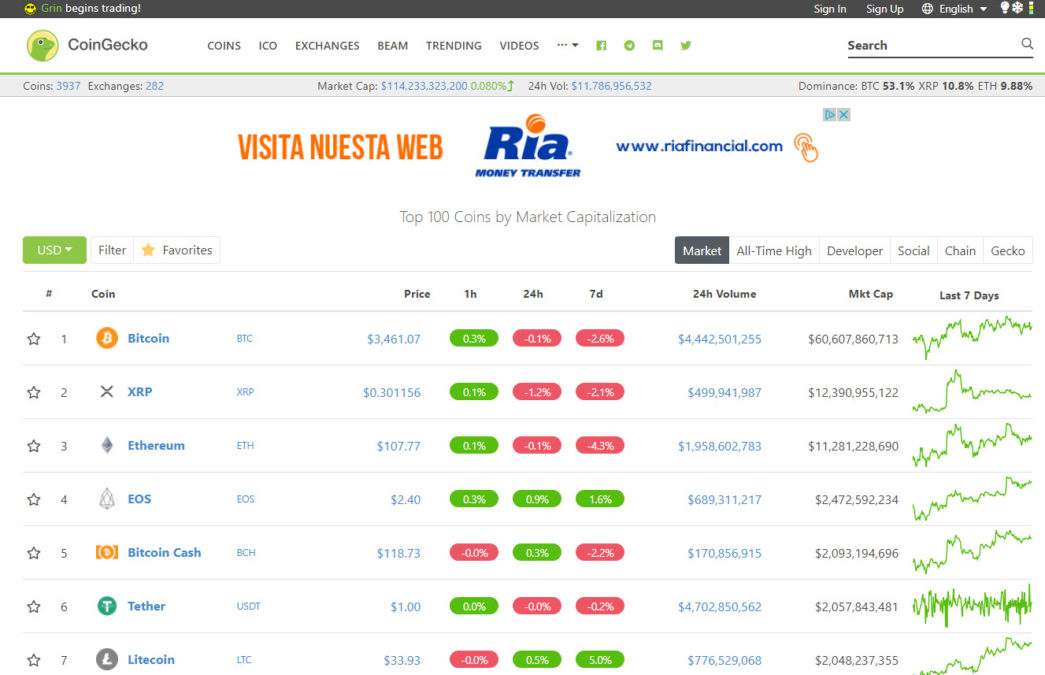This screenshot has height=675, width=1045.
Task: Visit CoinGecko's Facebook page icon
Action: pyautogui.click(x=601, y=45)
